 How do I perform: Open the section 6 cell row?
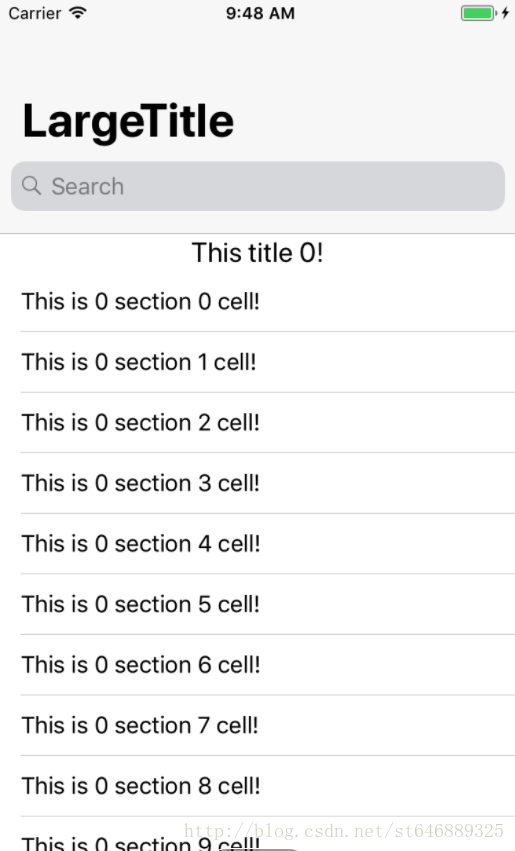[x=258, y=665]
